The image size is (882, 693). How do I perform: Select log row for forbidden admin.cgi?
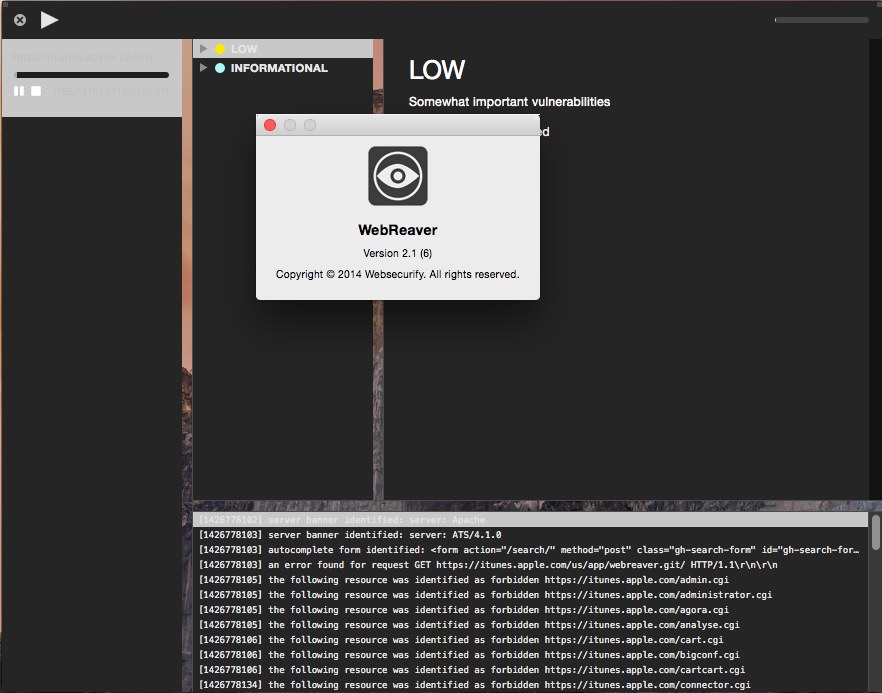(x=530, y=580)
